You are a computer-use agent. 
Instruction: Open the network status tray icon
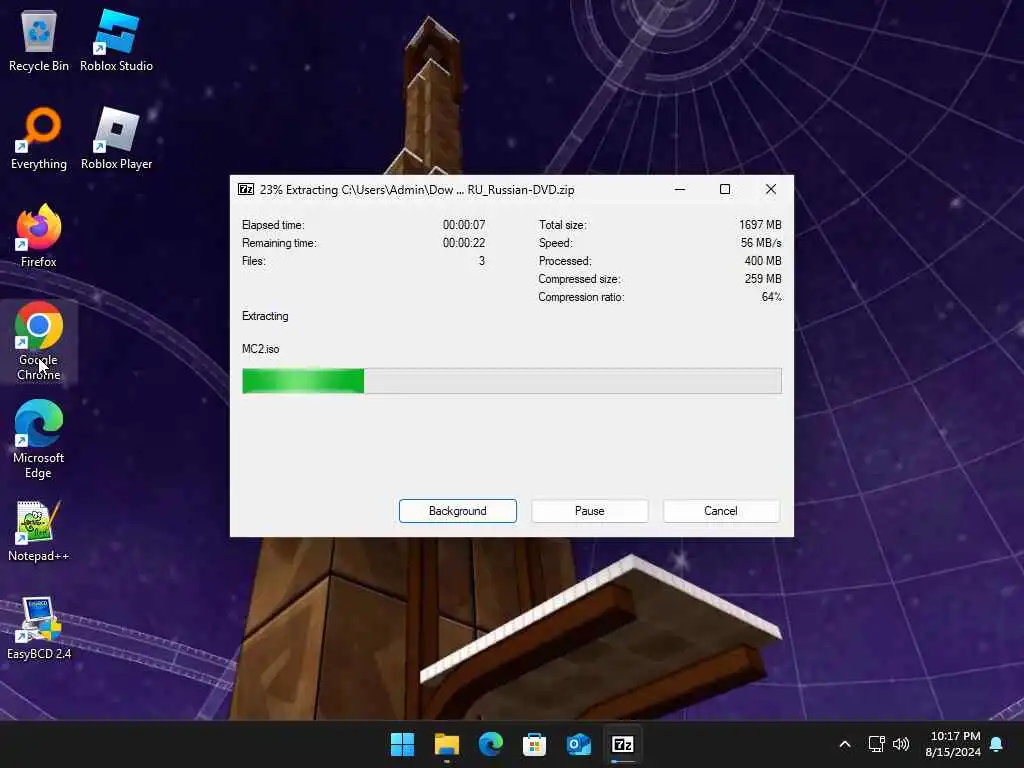tap(876, 744)
